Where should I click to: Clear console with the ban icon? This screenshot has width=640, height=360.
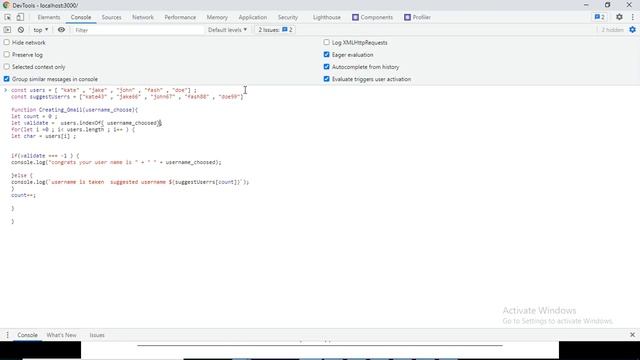pos(21,30)
